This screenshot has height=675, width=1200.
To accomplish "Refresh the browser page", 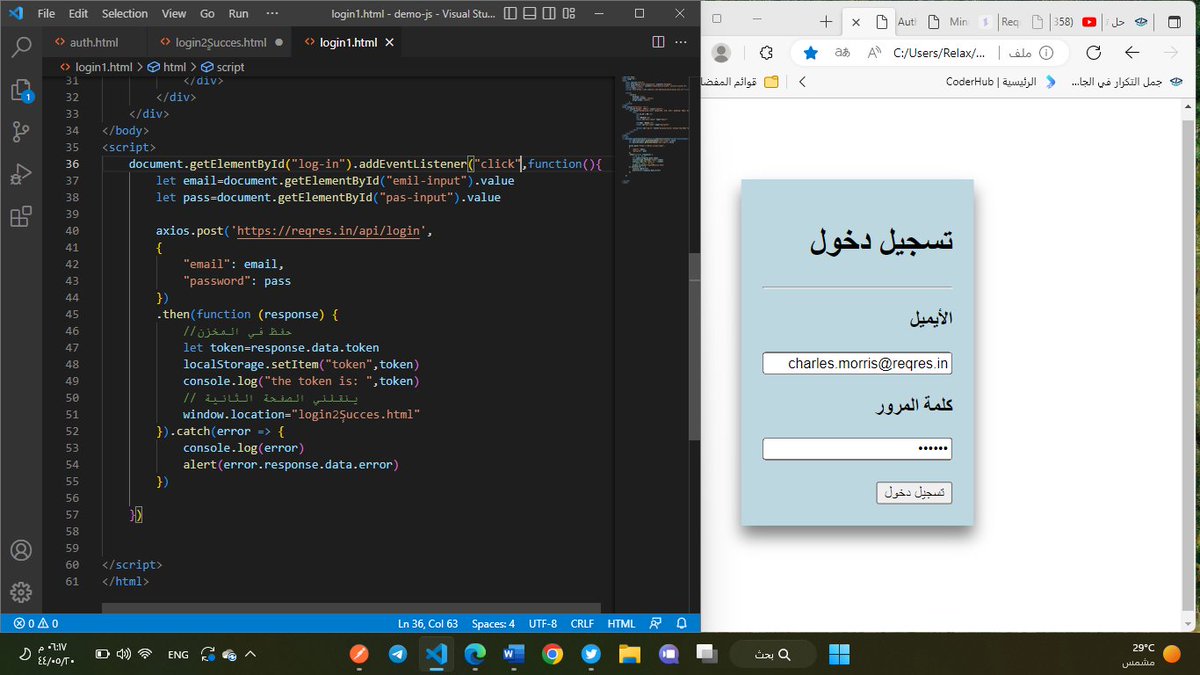I will [x=1094, y=53].
